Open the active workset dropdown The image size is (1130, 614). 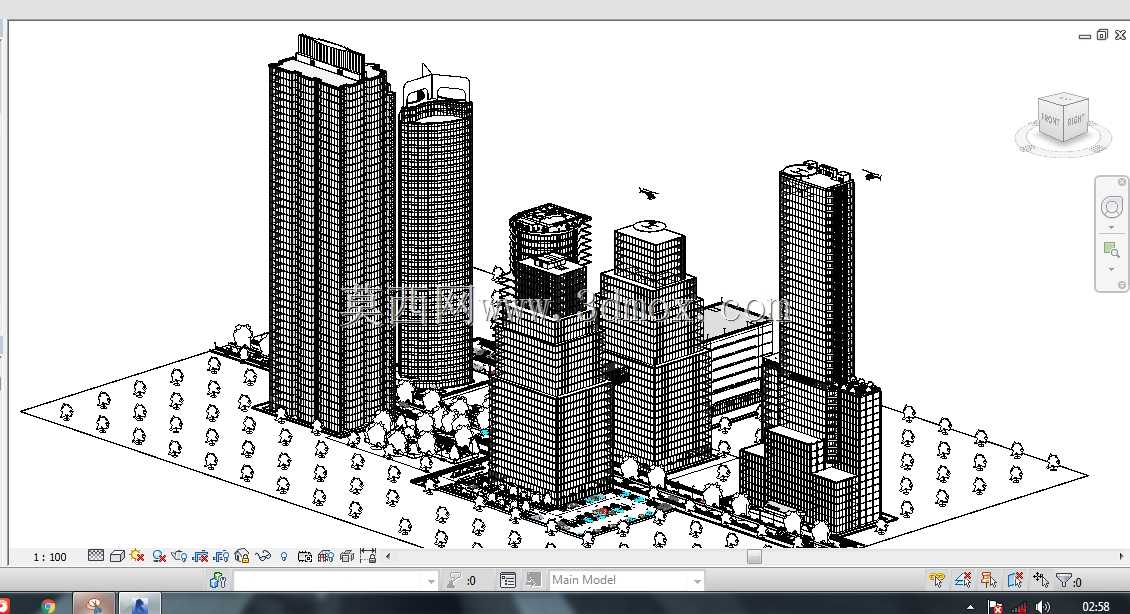(x=336, y=581)
